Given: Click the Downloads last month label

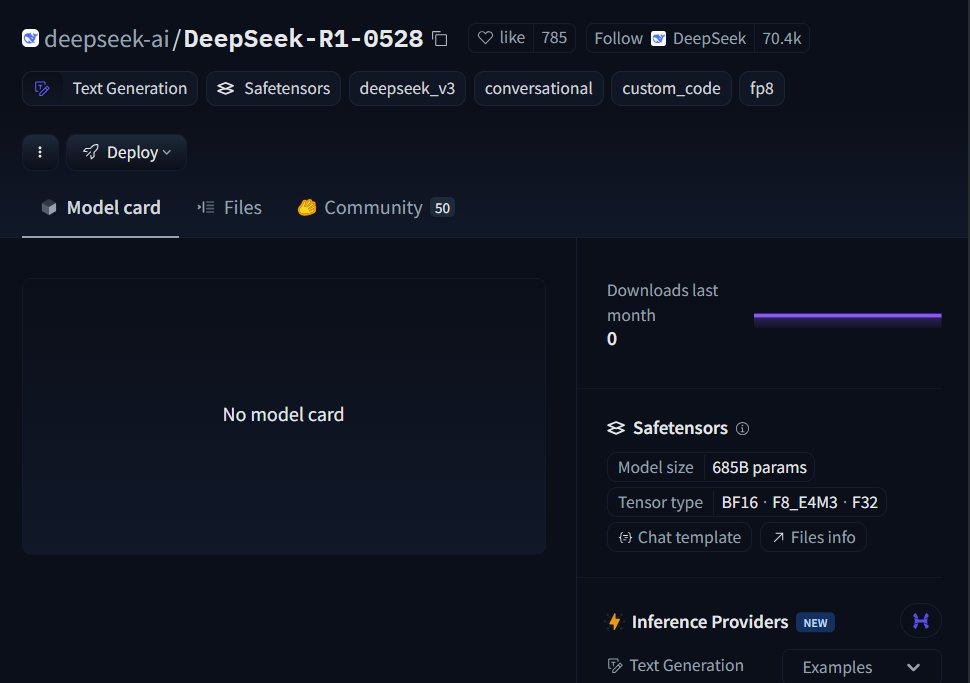Looking at the screenshot, I should [x=663, y=303].
